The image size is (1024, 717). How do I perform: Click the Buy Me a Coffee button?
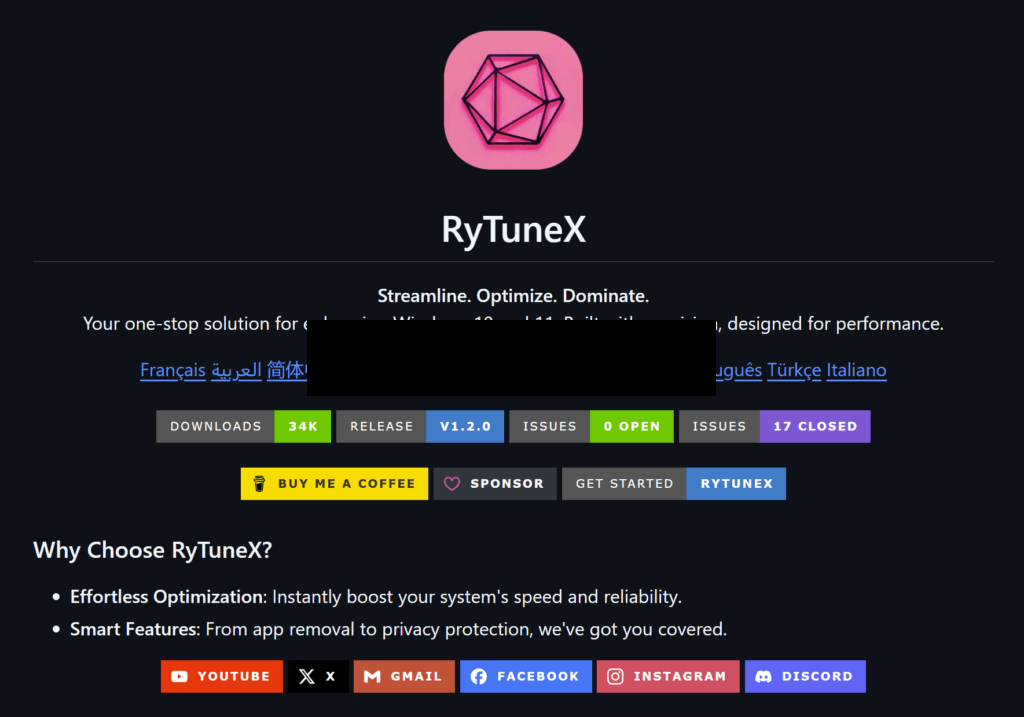point(334,484)
